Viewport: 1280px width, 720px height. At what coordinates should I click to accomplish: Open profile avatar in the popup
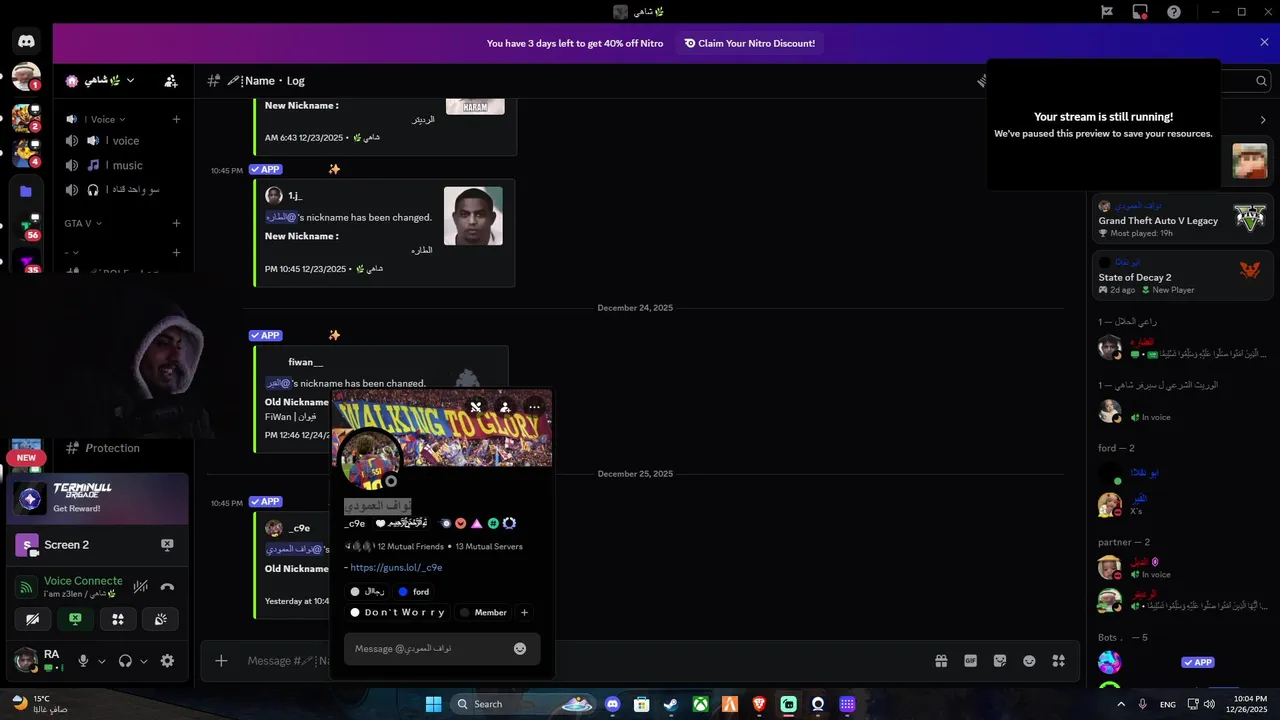(x=371, y=461)
